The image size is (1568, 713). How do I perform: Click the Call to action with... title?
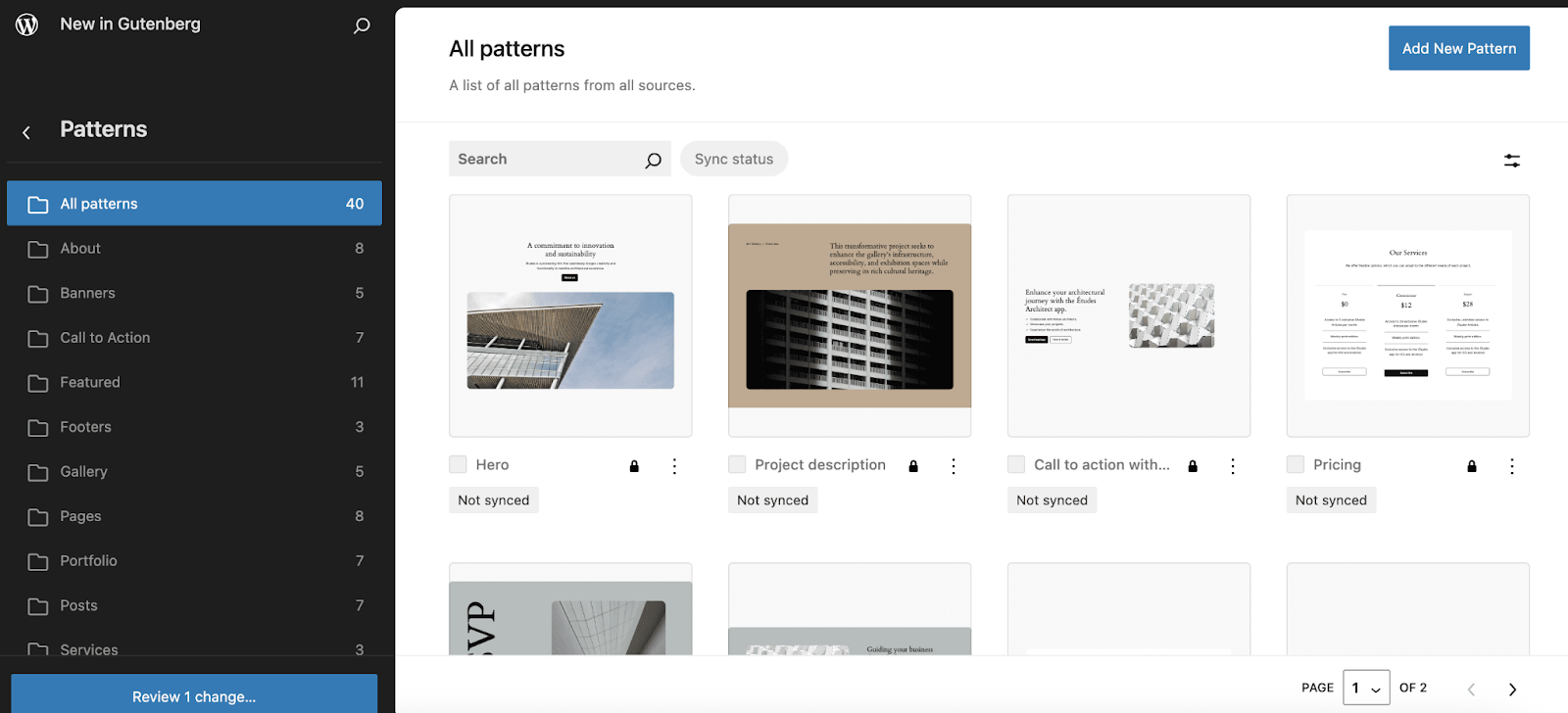click(1102, 465)
